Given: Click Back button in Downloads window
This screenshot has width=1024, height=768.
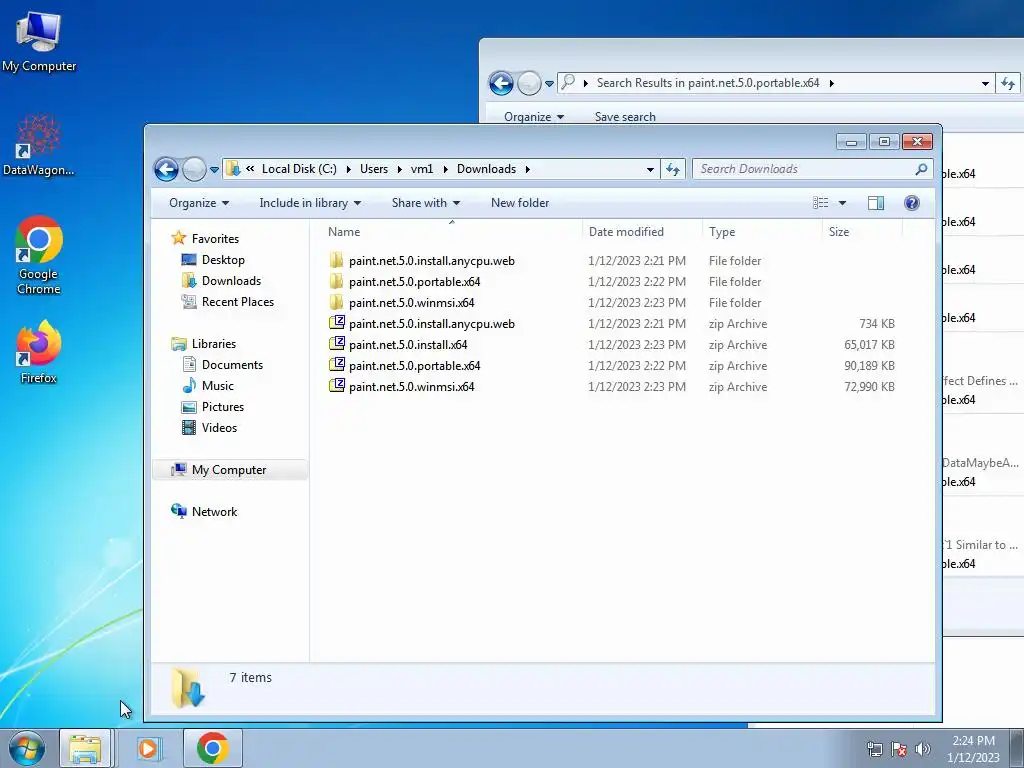Looking at the screenshot, I should point(167,169).
